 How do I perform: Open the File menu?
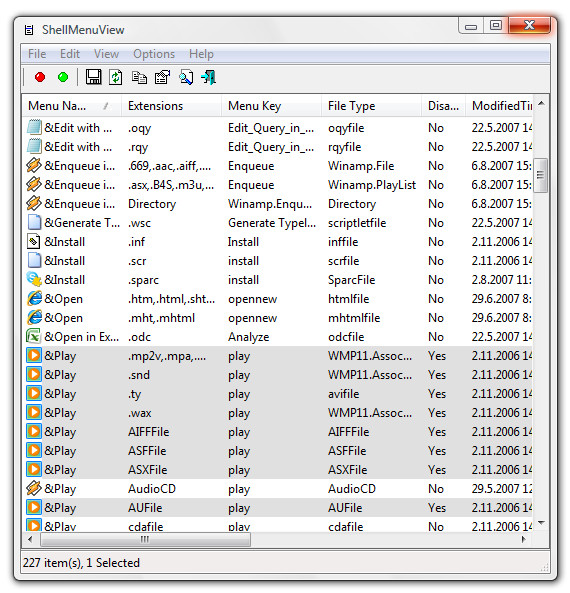click(37, 54)
